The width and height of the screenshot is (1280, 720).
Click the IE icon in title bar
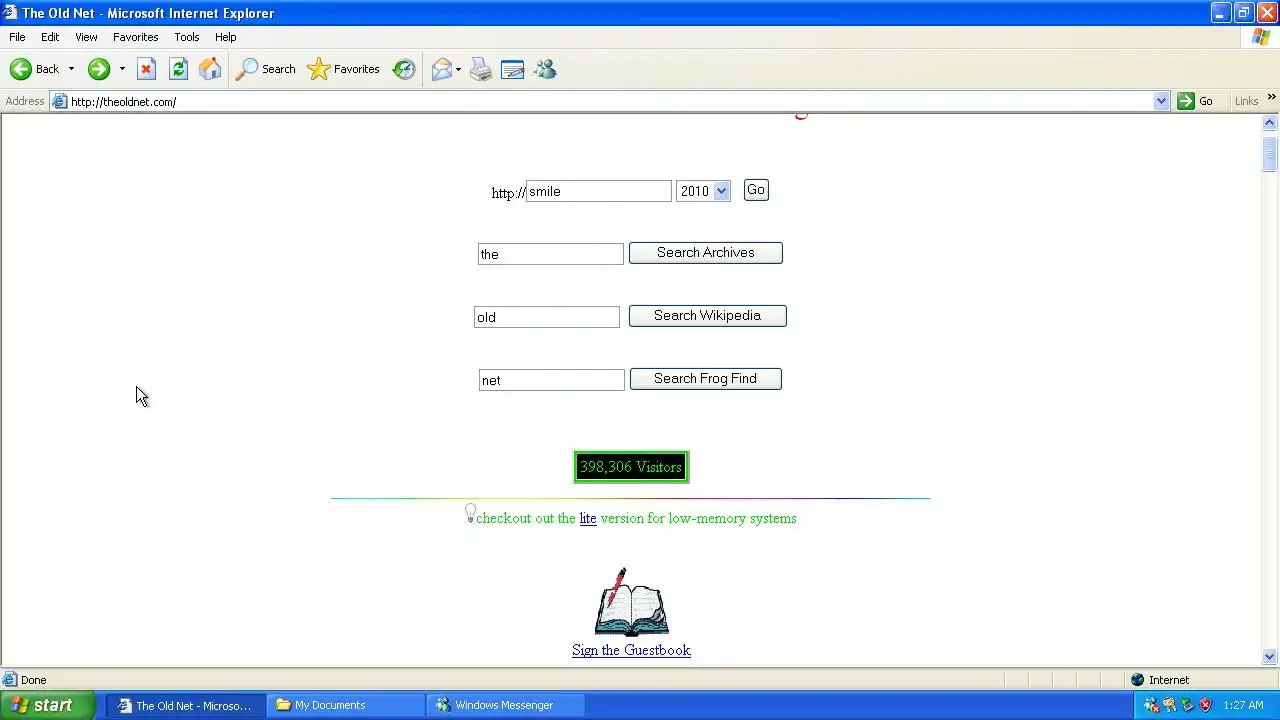(x=10, y=13)
